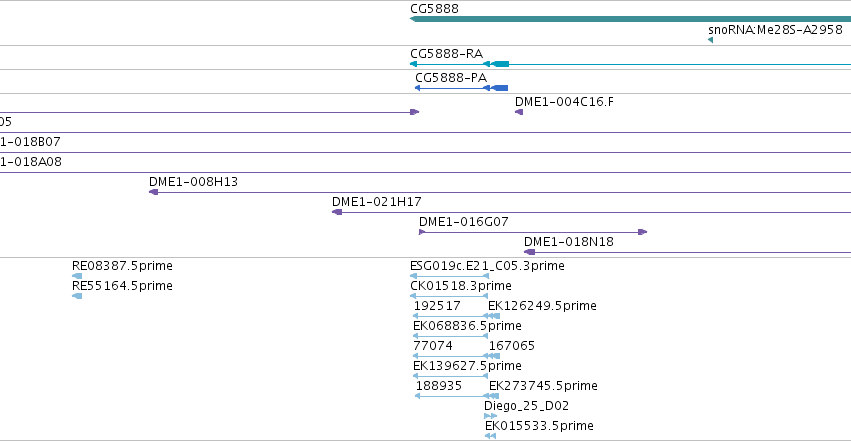Select the DME1-016G07 clone span

[533, 232]
